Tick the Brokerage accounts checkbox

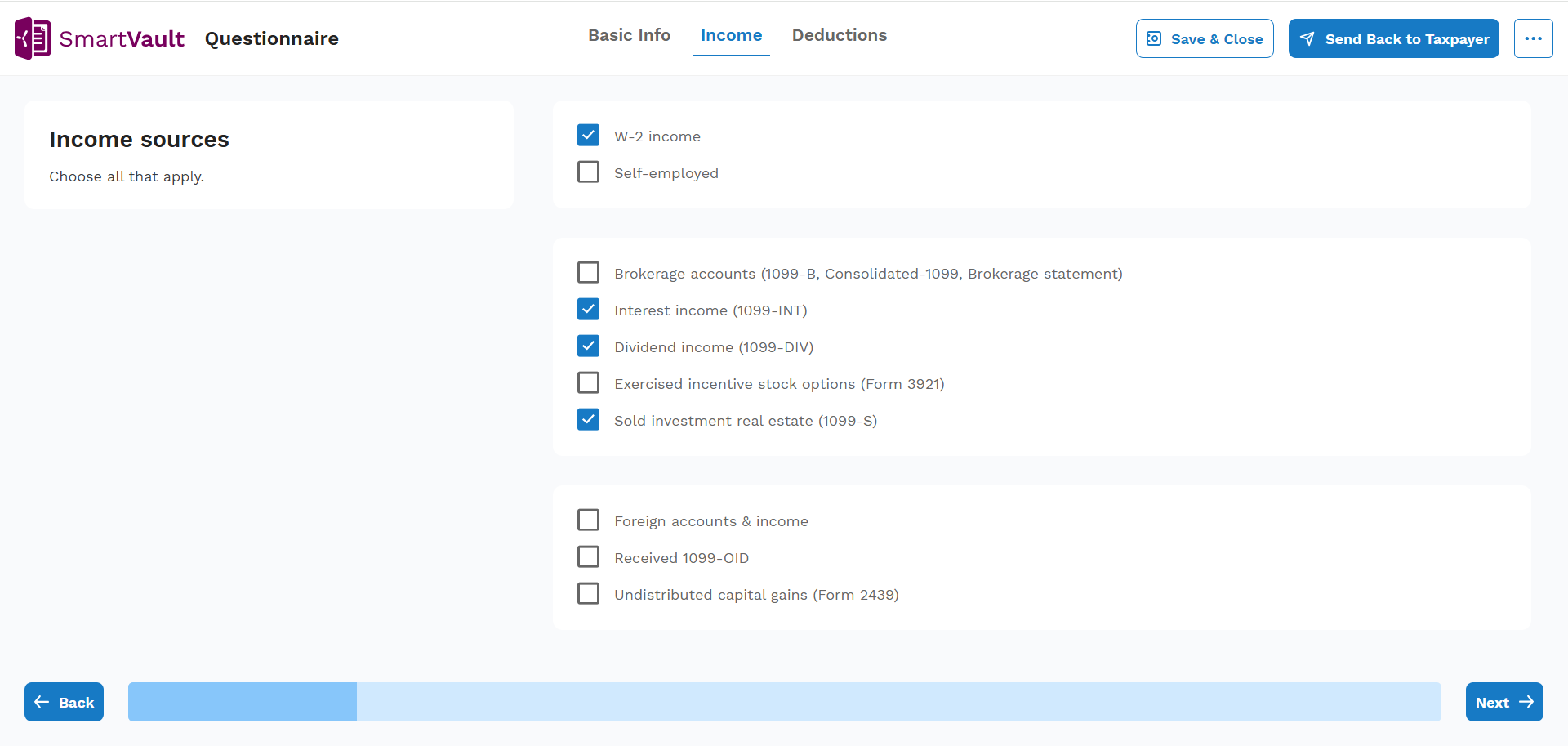(x=588, y=272)
